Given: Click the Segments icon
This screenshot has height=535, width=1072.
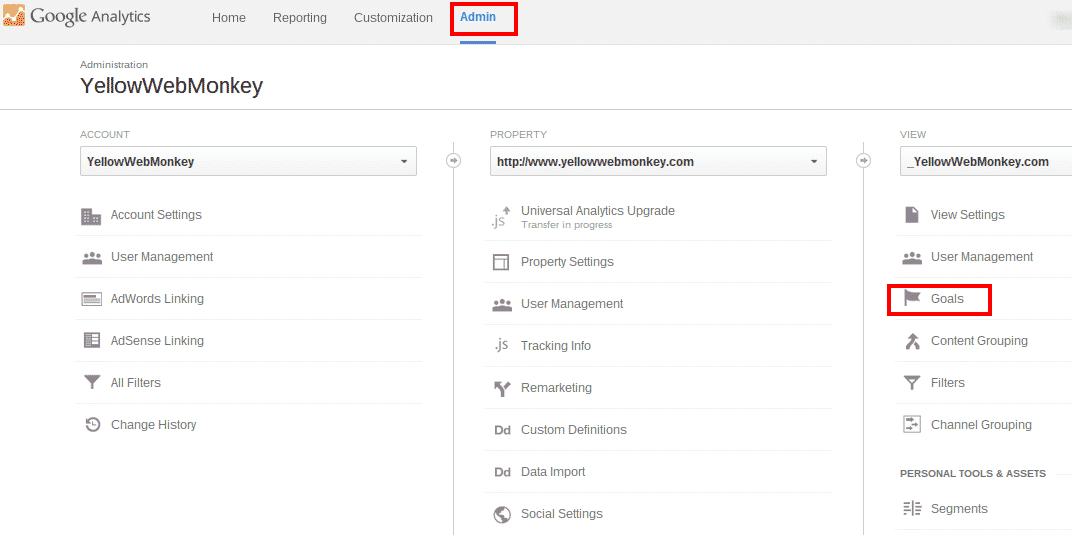Looking at the screenshot, I should 912,508.
